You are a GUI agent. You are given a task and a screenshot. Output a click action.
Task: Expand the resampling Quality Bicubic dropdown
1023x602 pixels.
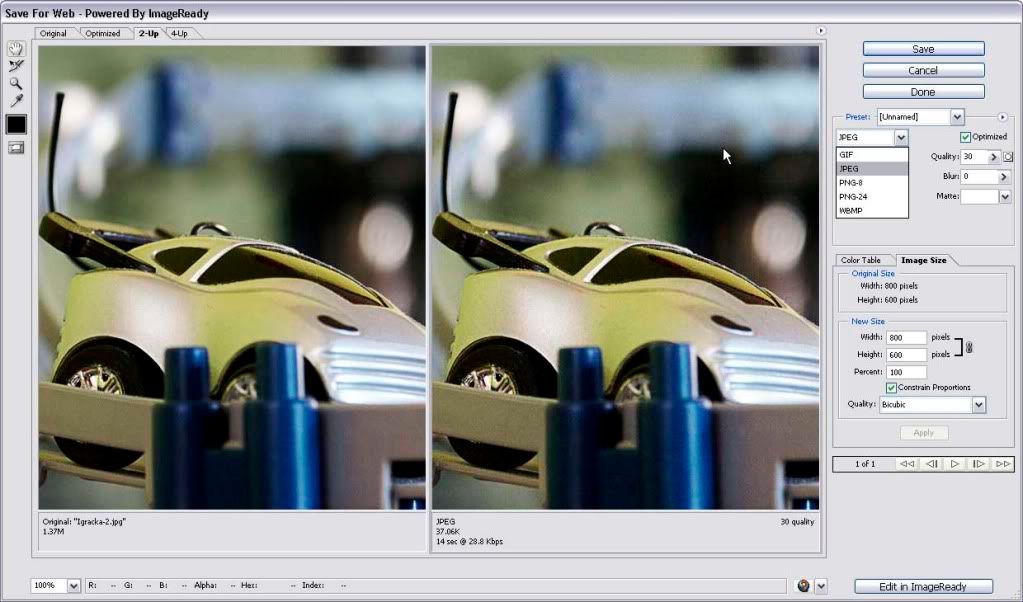coord(978,405)
